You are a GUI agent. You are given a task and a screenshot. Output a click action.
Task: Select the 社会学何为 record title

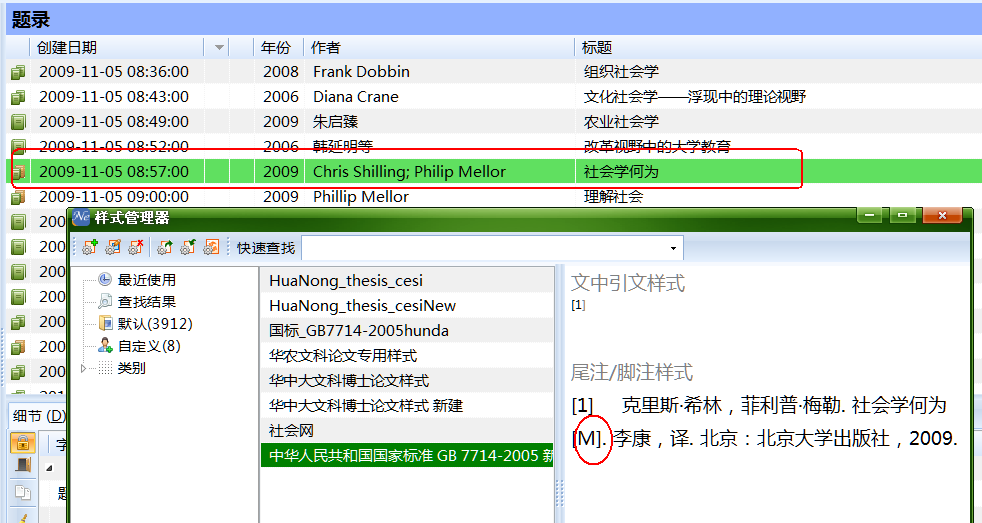click(x=621, y=172)
